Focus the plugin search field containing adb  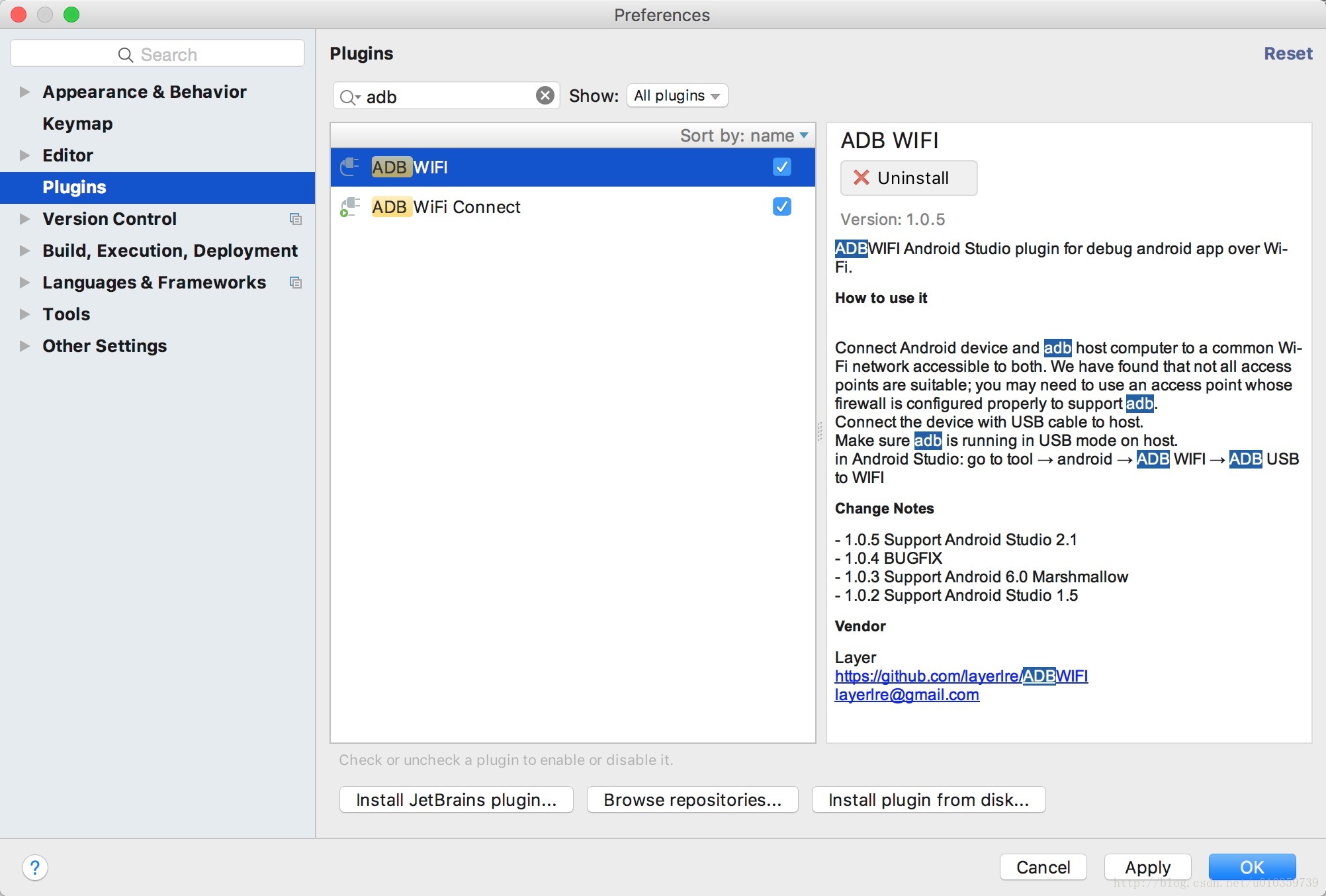tap(447, 96)
